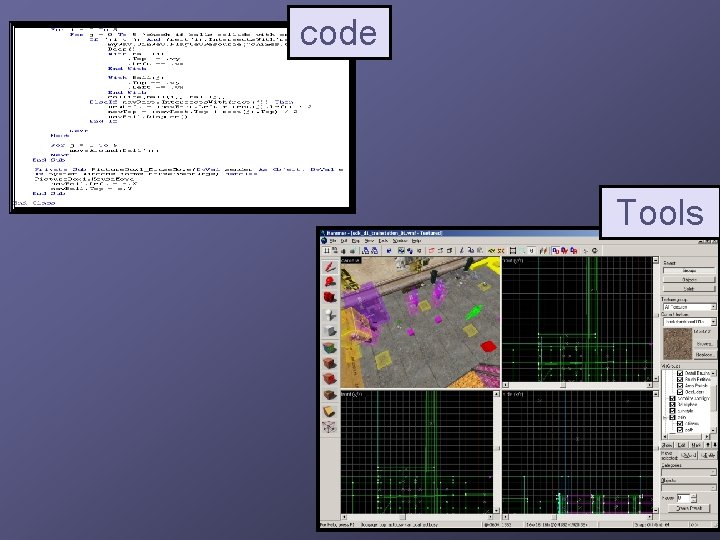Viewport: 720px width, 540px height.
Task: Toggle the multicolored cube texture application tool
Action: pos(330,348)
